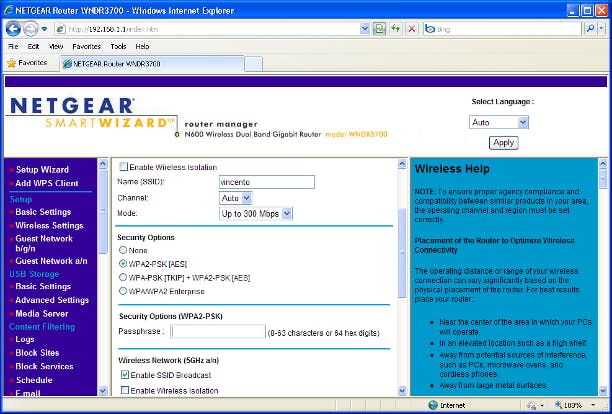Click the Internet zone globe icon
The width and height of the screenshot is (612, 414).
pos(433,405)
